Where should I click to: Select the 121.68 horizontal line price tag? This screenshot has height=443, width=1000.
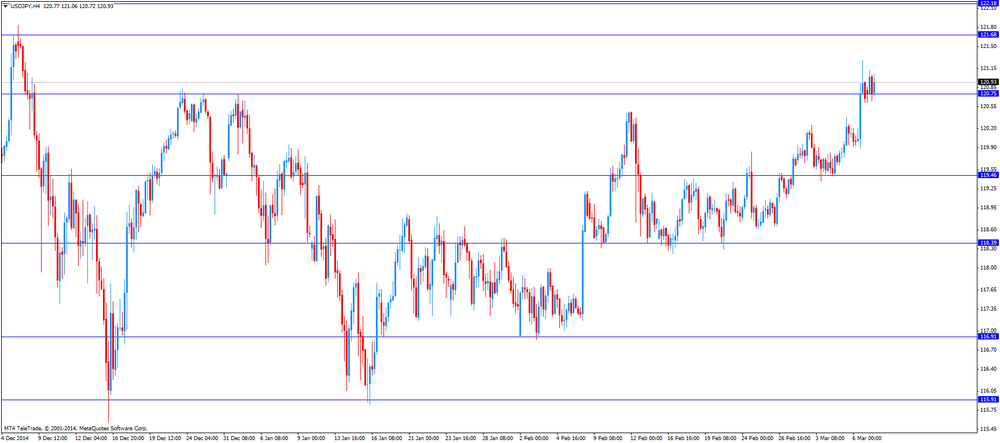pos(987,34)
